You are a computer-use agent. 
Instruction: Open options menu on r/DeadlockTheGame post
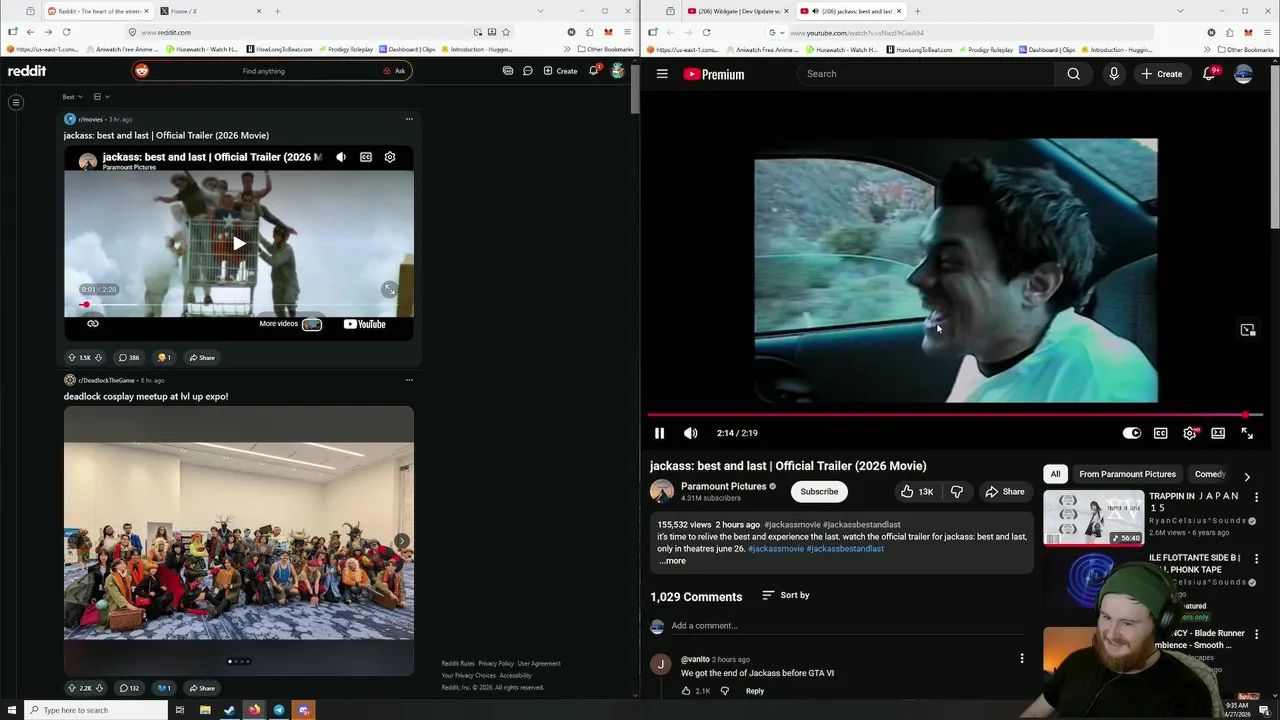pyautogui.click(x=409, y=380)
